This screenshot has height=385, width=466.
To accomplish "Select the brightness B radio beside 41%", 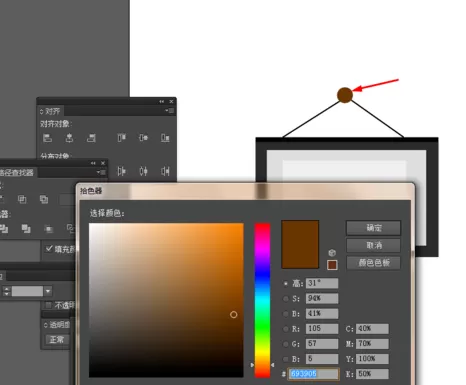I will tap(286, 314).
